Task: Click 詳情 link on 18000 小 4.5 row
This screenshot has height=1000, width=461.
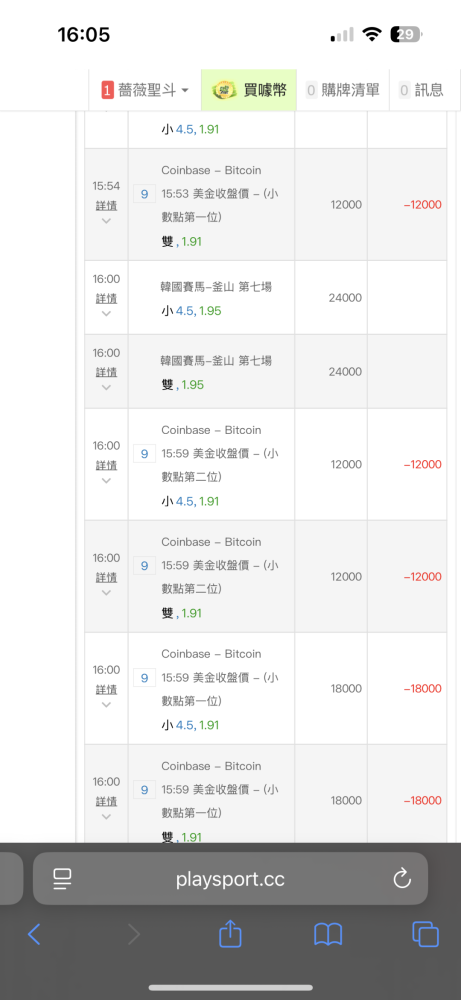Action: point(106,689)
